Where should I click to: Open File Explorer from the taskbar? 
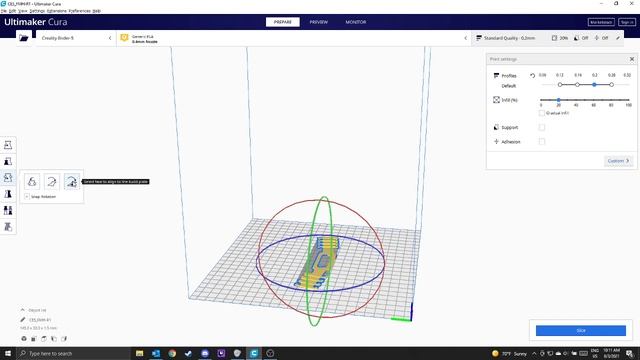140,353
